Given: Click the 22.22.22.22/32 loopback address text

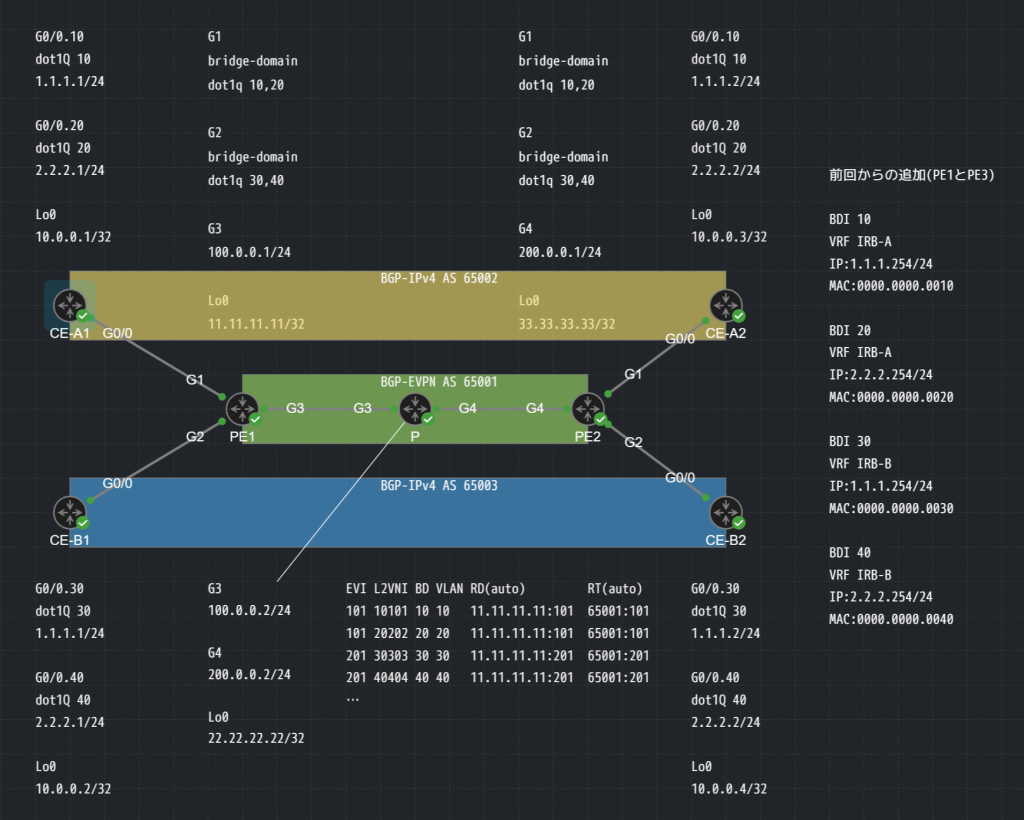Looking at the screenshot, I should point(256,738).
